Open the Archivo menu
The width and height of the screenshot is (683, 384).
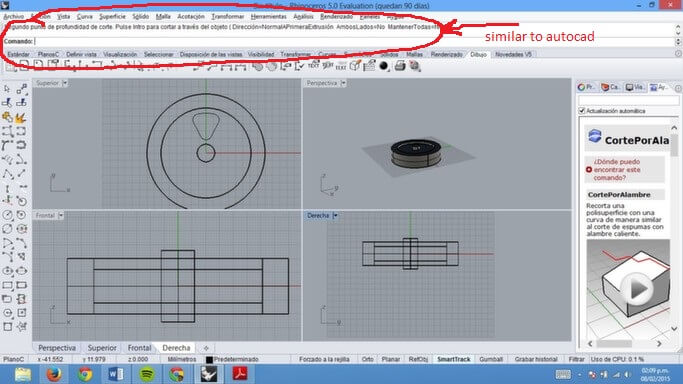click(x=14, y=17)
